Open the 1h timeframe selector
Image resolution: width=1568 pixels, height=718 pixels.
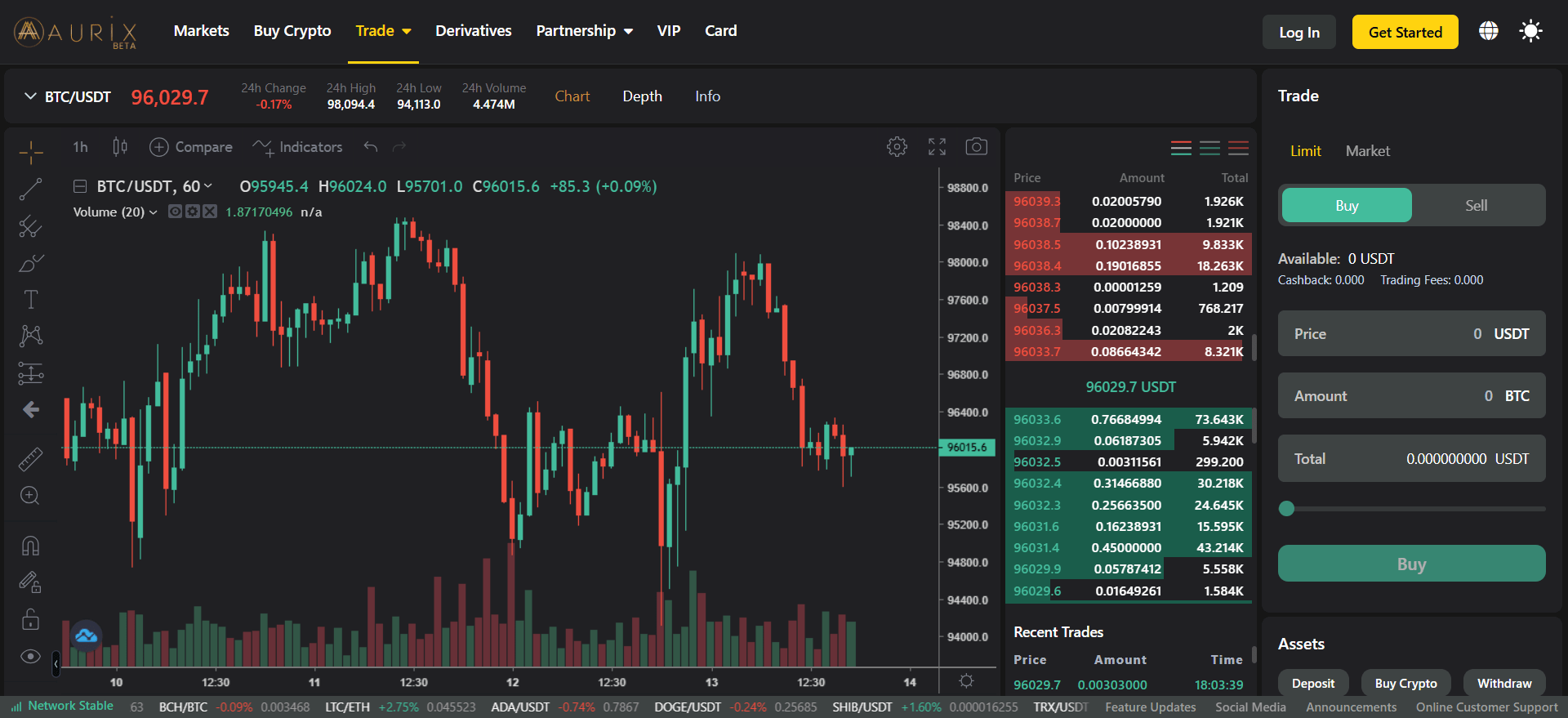[x=80, y=147]
